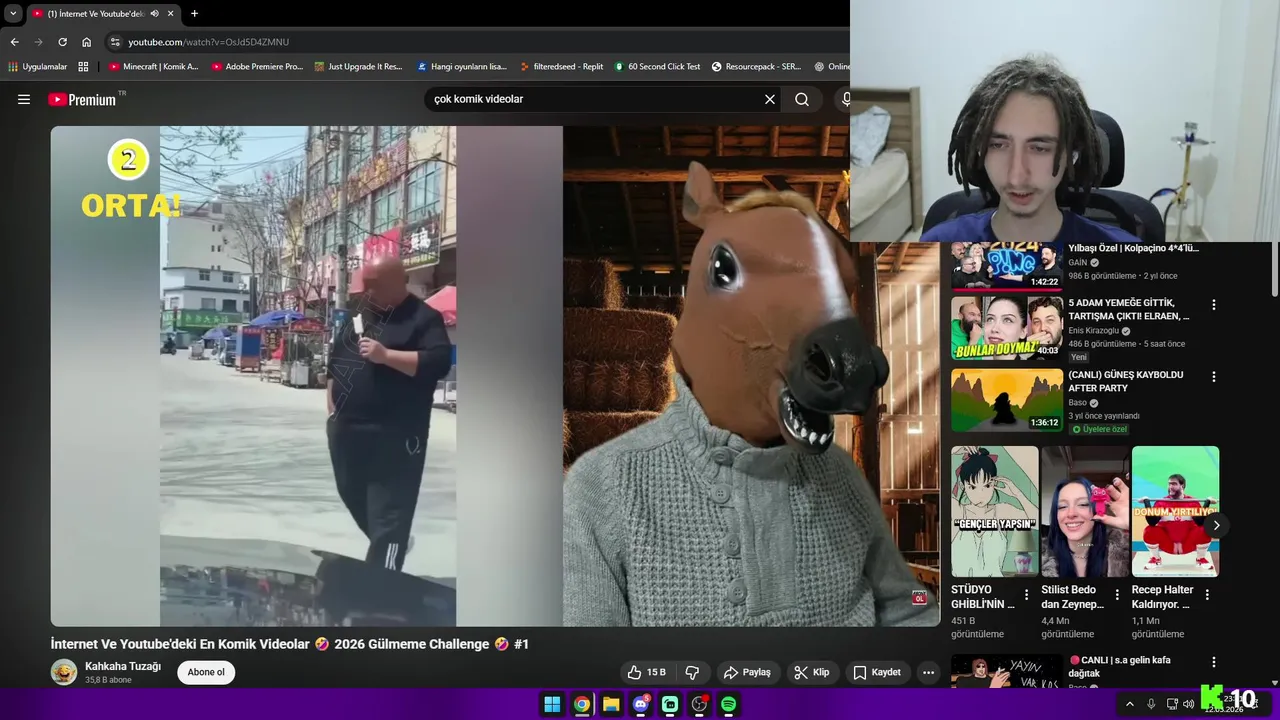1280x720 pixels.
Task: Click the video title İnternet Ve Youtube'deki
Action: tap(290, 644)
